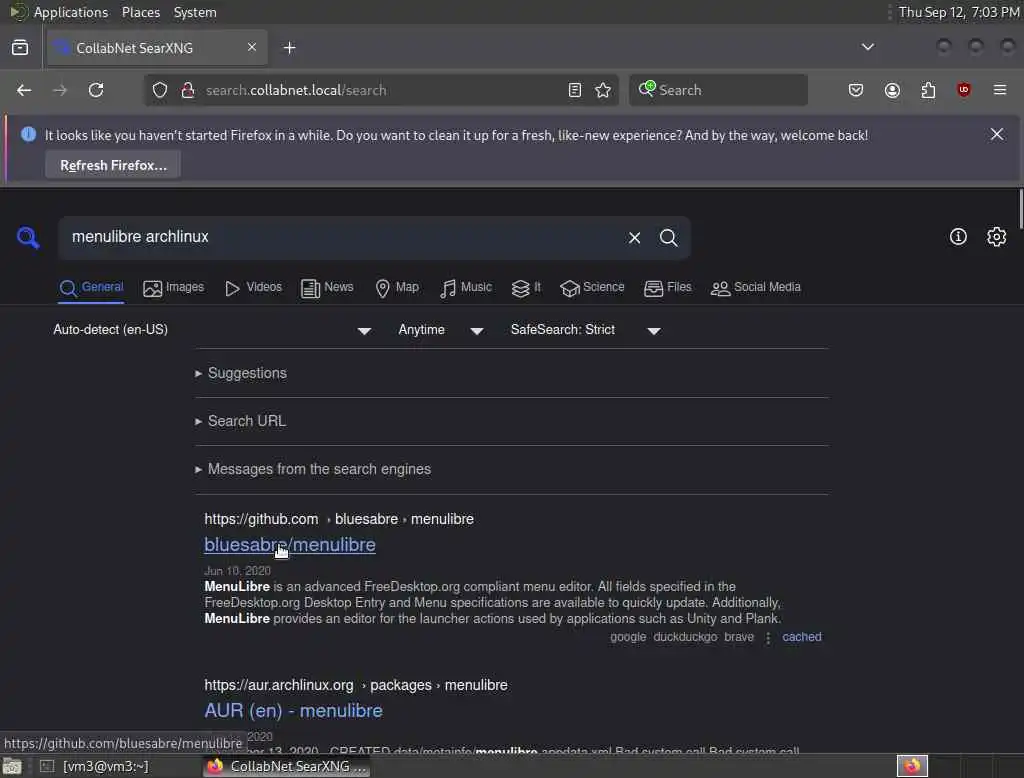Open the System menu
1024x778 pixels.
[x=195, y=12]
